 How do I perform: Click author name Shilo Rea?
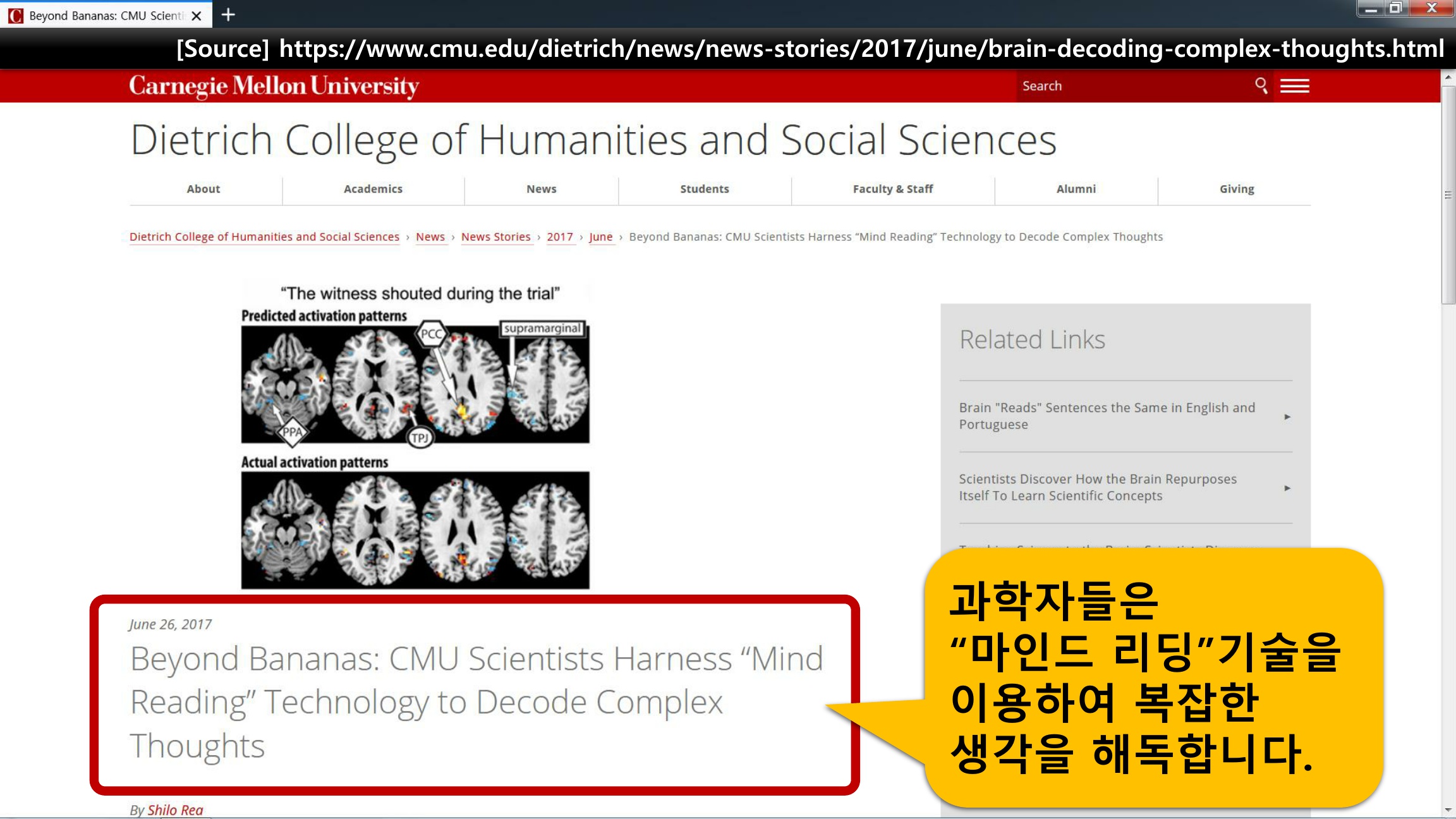point(175,810)
